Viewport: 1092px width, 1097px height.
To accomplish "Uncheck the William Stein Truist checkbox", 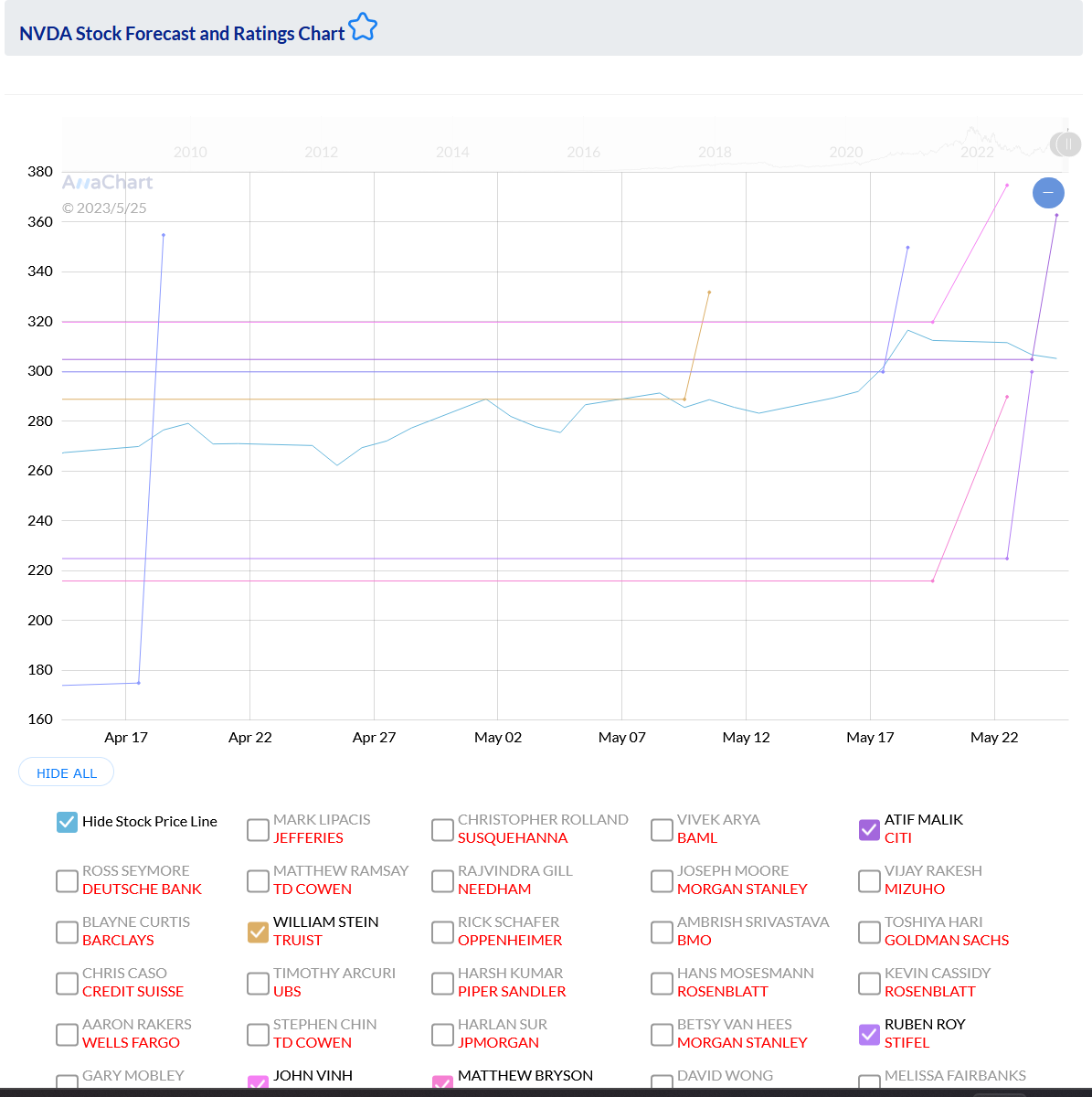I will point(258,932).
